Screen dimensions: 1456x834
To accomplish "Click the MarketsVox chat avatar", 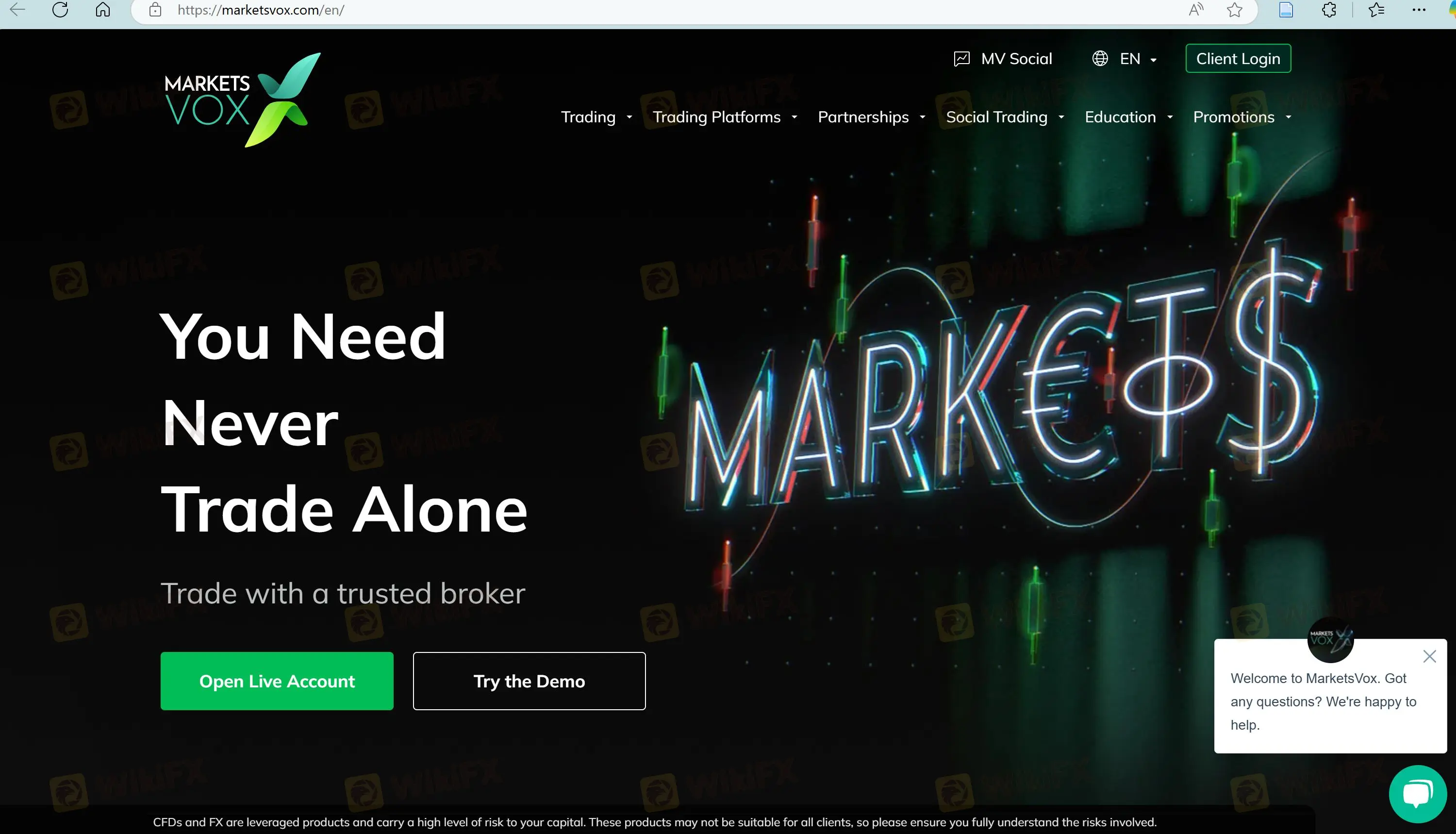I will click(x=1330, y=640).
